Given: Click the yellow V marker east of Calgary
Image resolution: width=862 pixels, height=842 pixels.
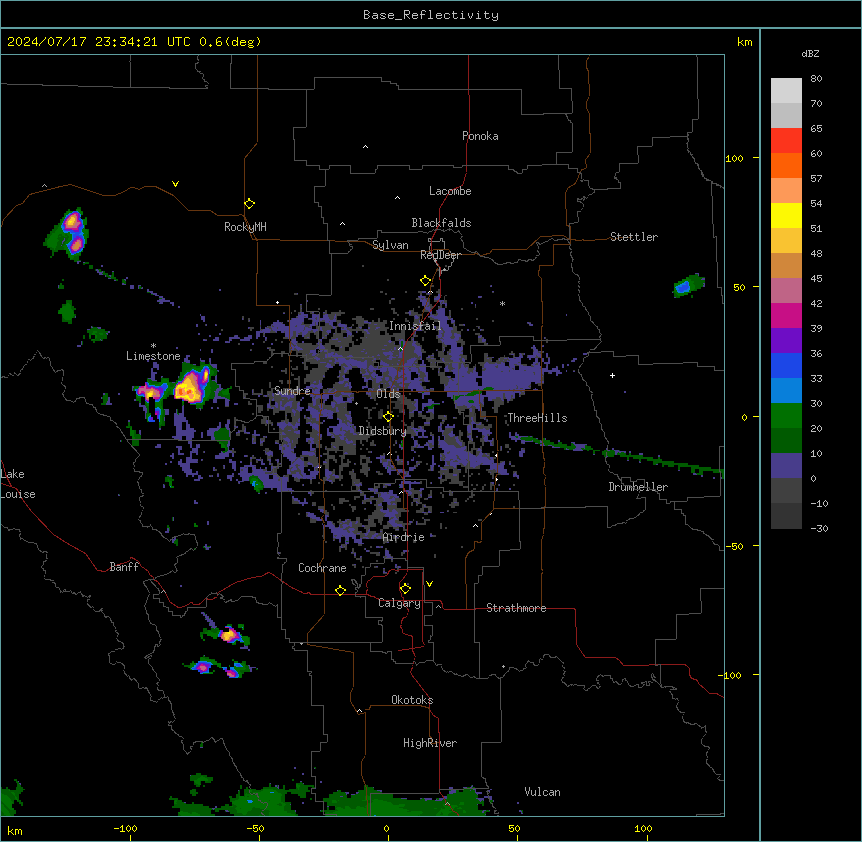Looking at the screenshot, I should click(429, 584).
